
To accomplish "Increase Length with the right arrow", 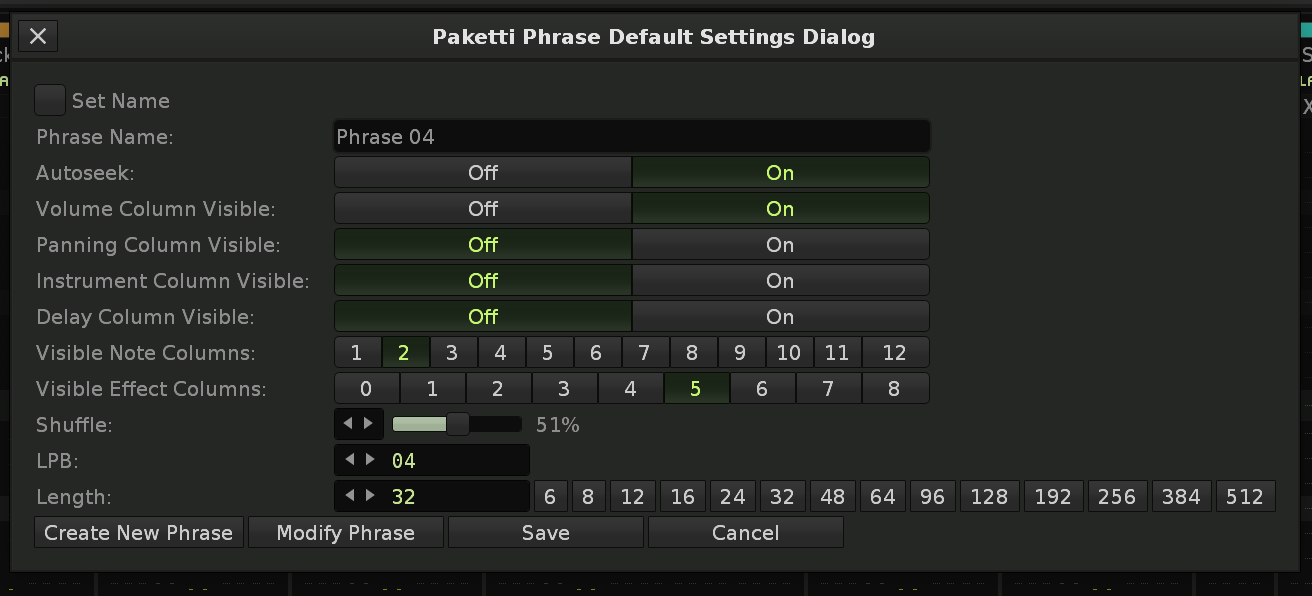I will coord(370,496).
